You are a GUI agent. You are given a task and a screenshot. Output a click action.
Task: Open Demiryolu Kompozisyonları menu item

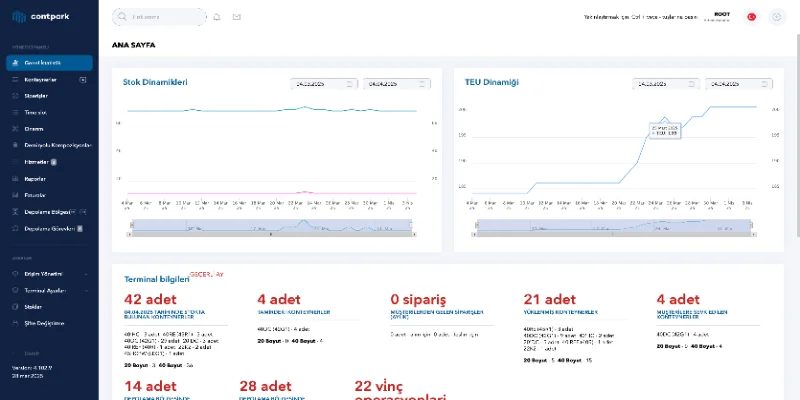(x=56, y=145)
